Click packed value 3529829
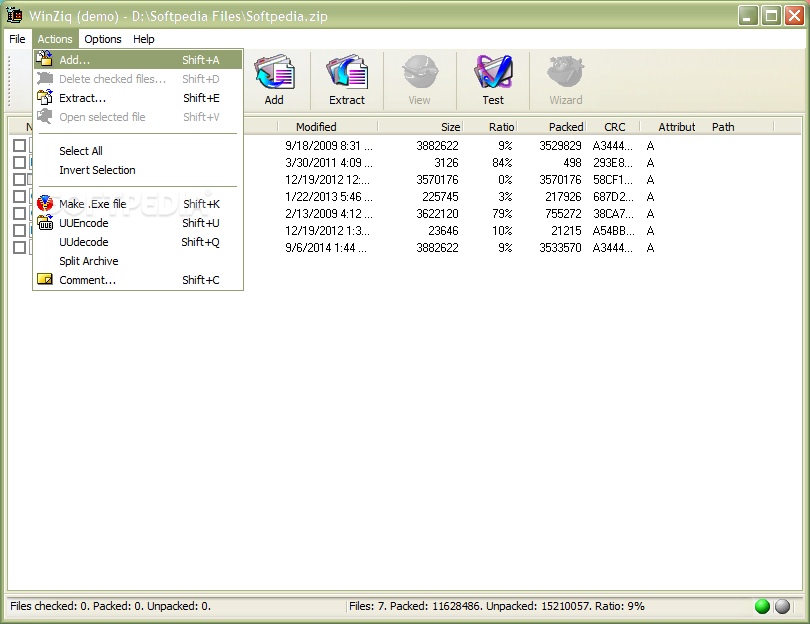This screenshot has height=624, width=810. point(560,146)
